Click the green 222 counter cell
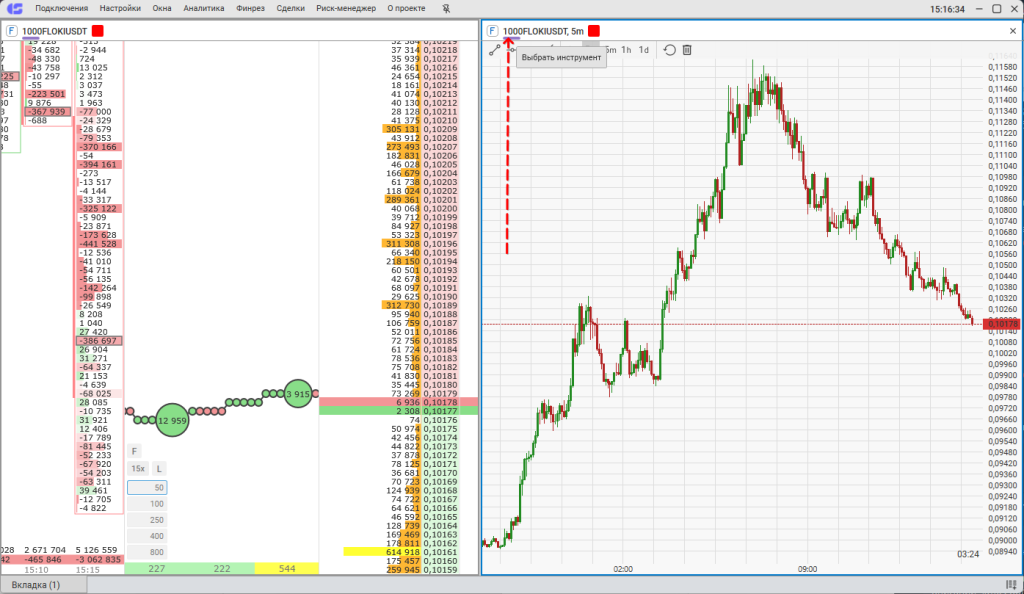The image size is (1024, 594). 222,569
